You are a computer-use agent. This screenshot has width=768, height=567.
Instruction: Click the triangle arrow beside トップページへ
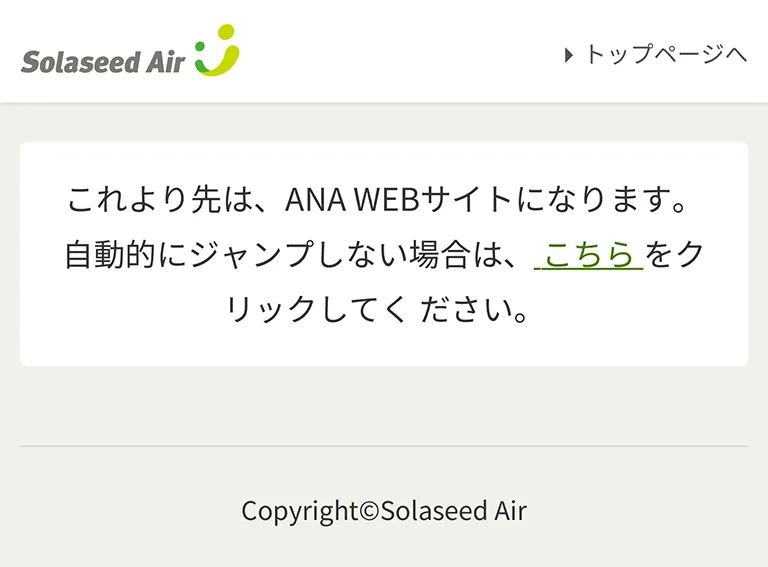tap(569, 55)
